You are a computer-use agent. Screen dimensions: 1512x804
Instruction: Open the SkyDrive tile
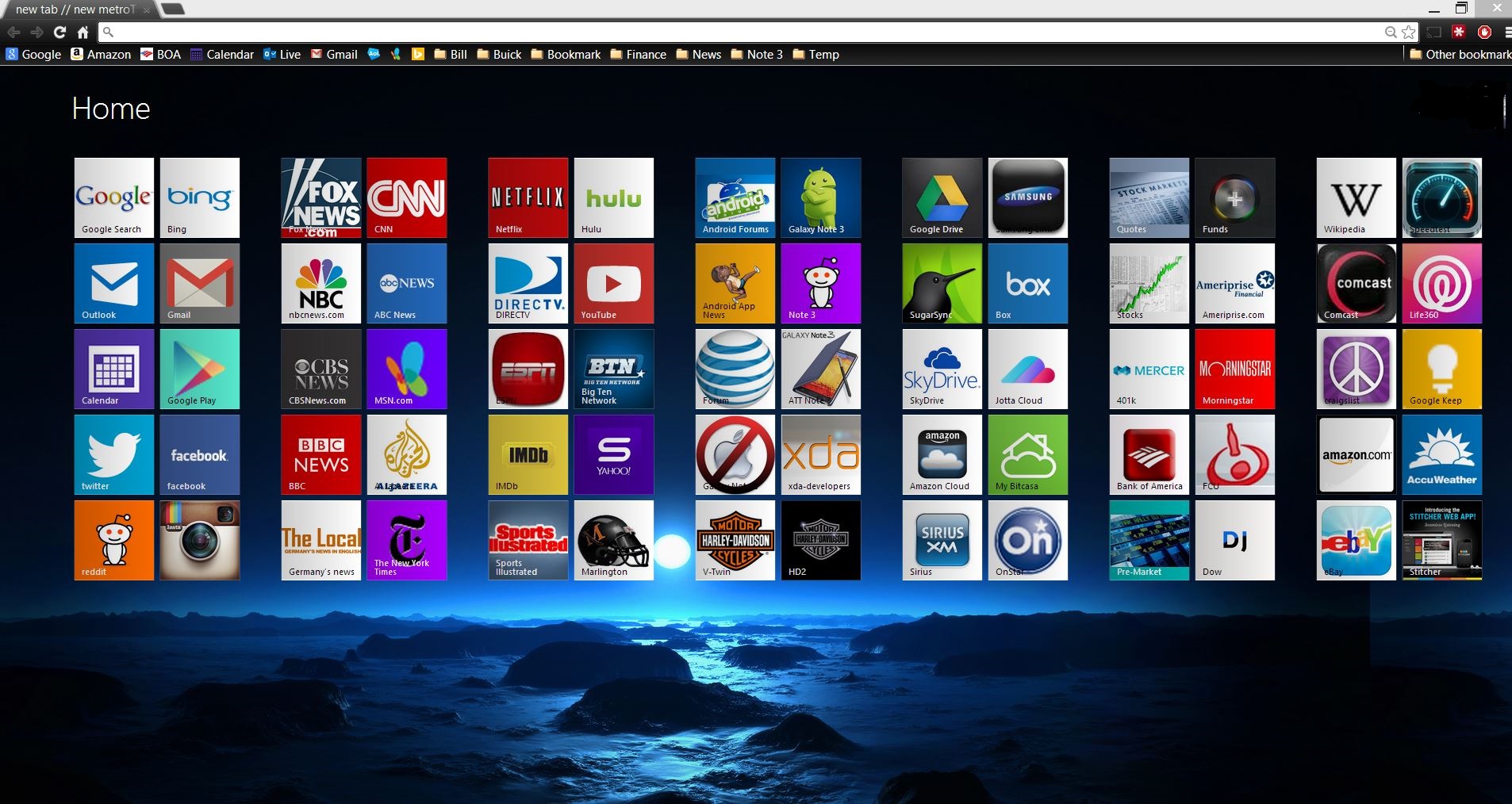[942, 369]
